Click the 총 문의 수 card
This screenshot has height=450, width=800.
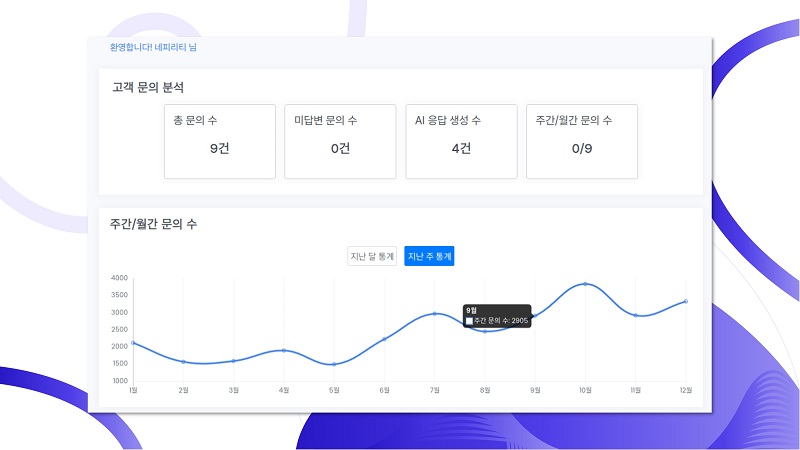click(x=220, y=141)
